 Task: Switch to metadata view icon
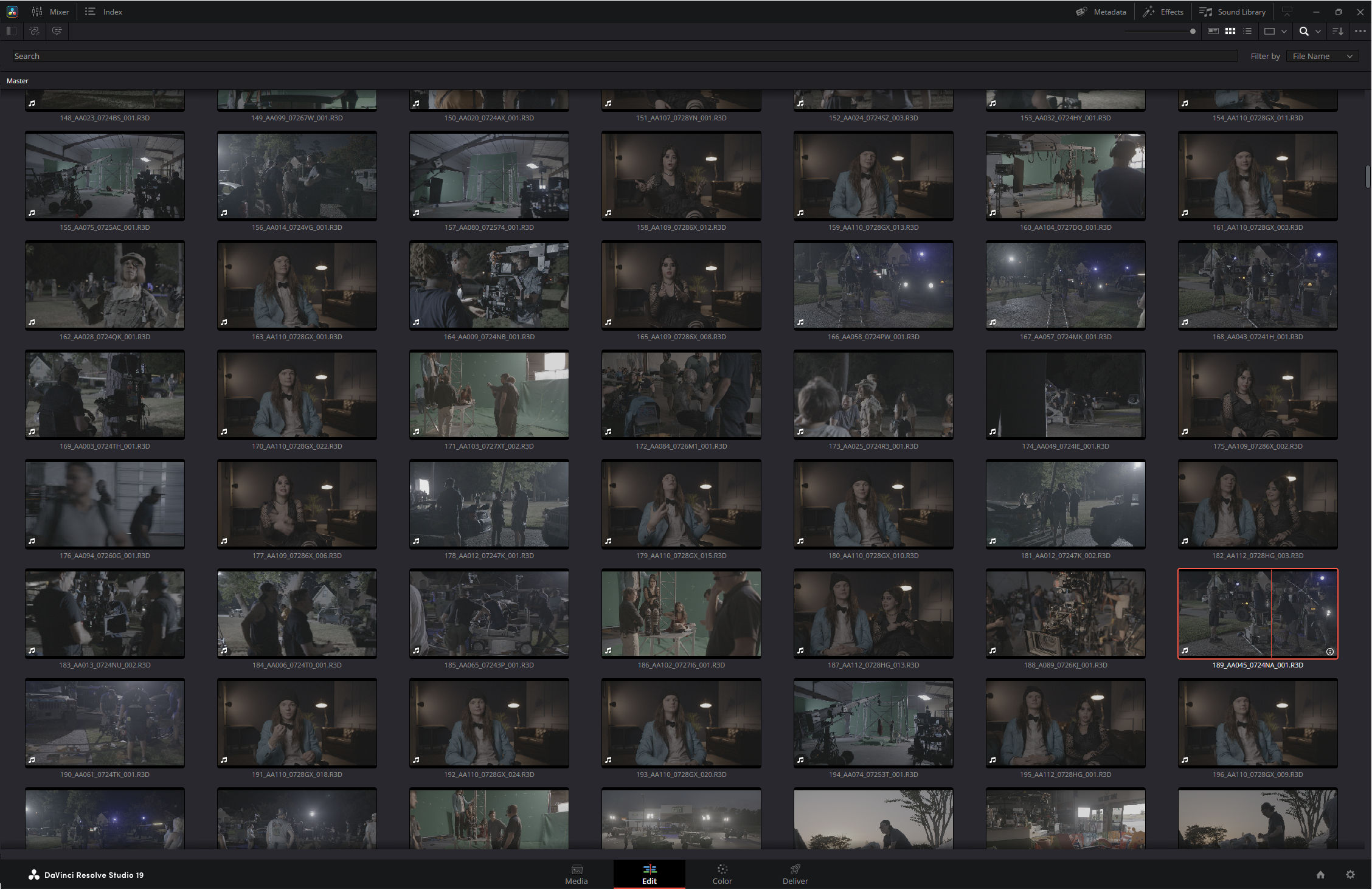1213,31
